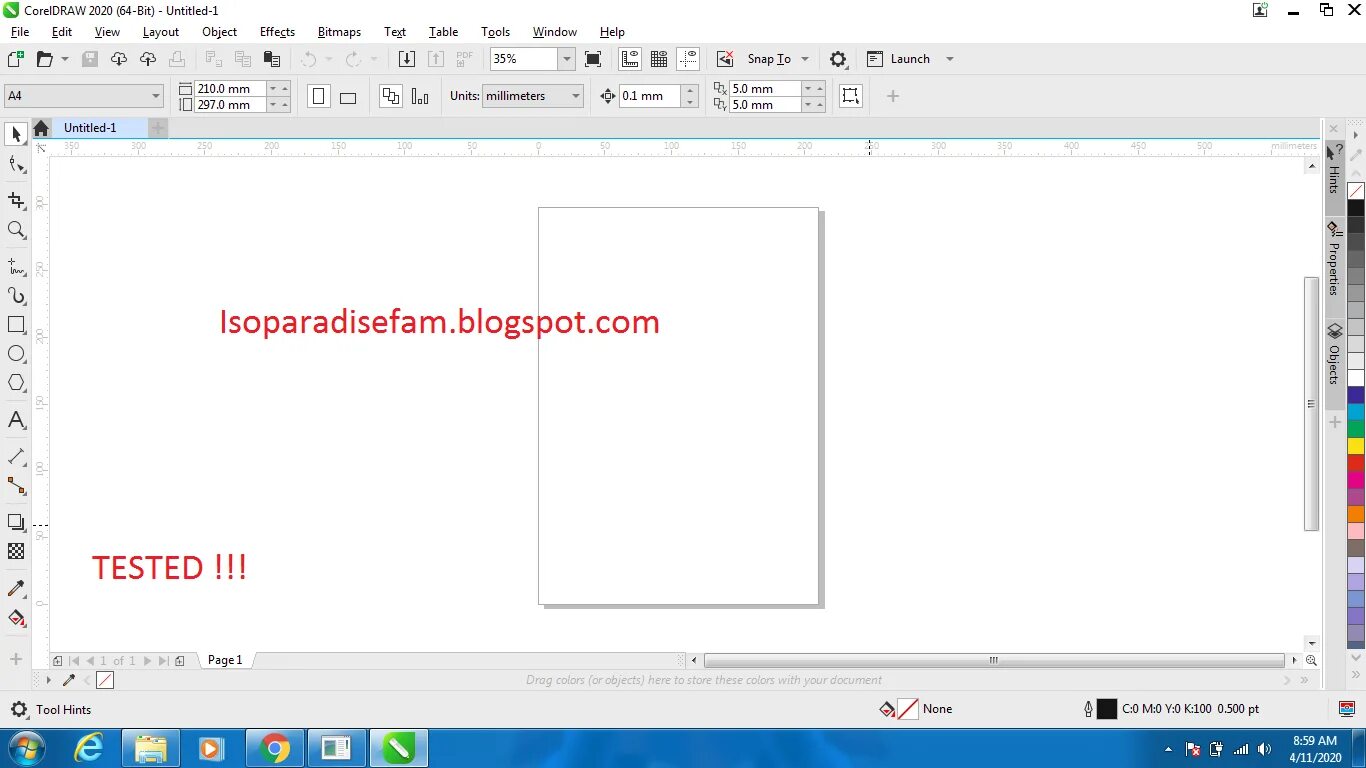Viewport: 1366px width, 768px height.
Task: Click the Paste icon
Action: 271,59
